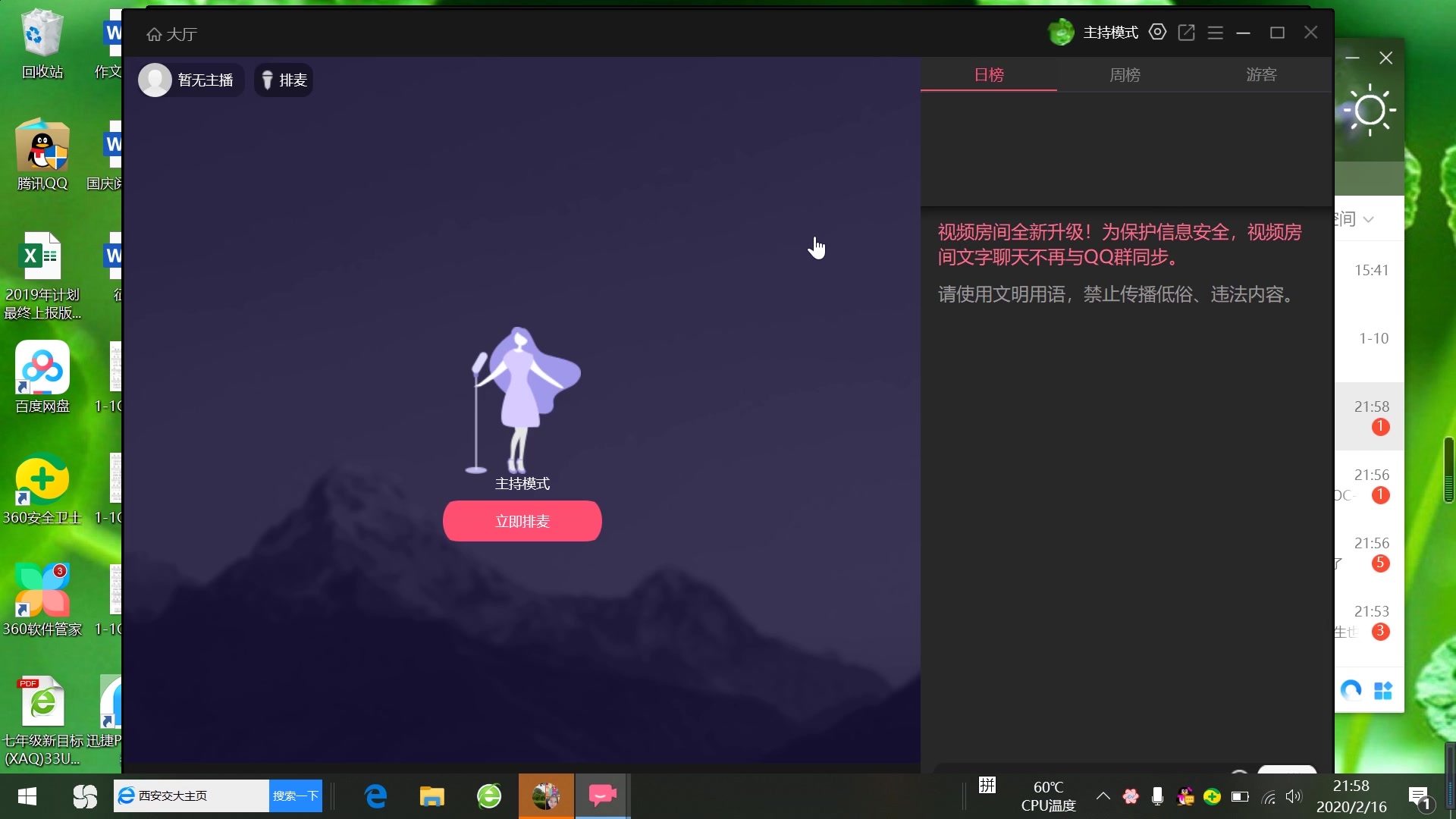Click the 暂无主播 host avatar

pyautogui.click(x=155, y=80)
